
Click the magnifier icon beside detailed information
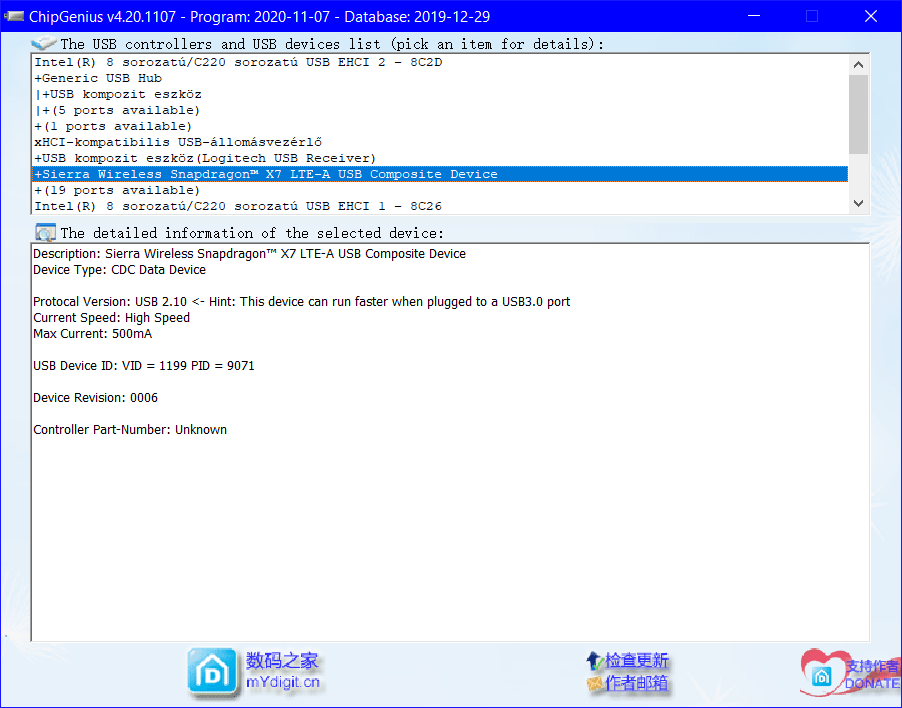click(x=45, y=232)
